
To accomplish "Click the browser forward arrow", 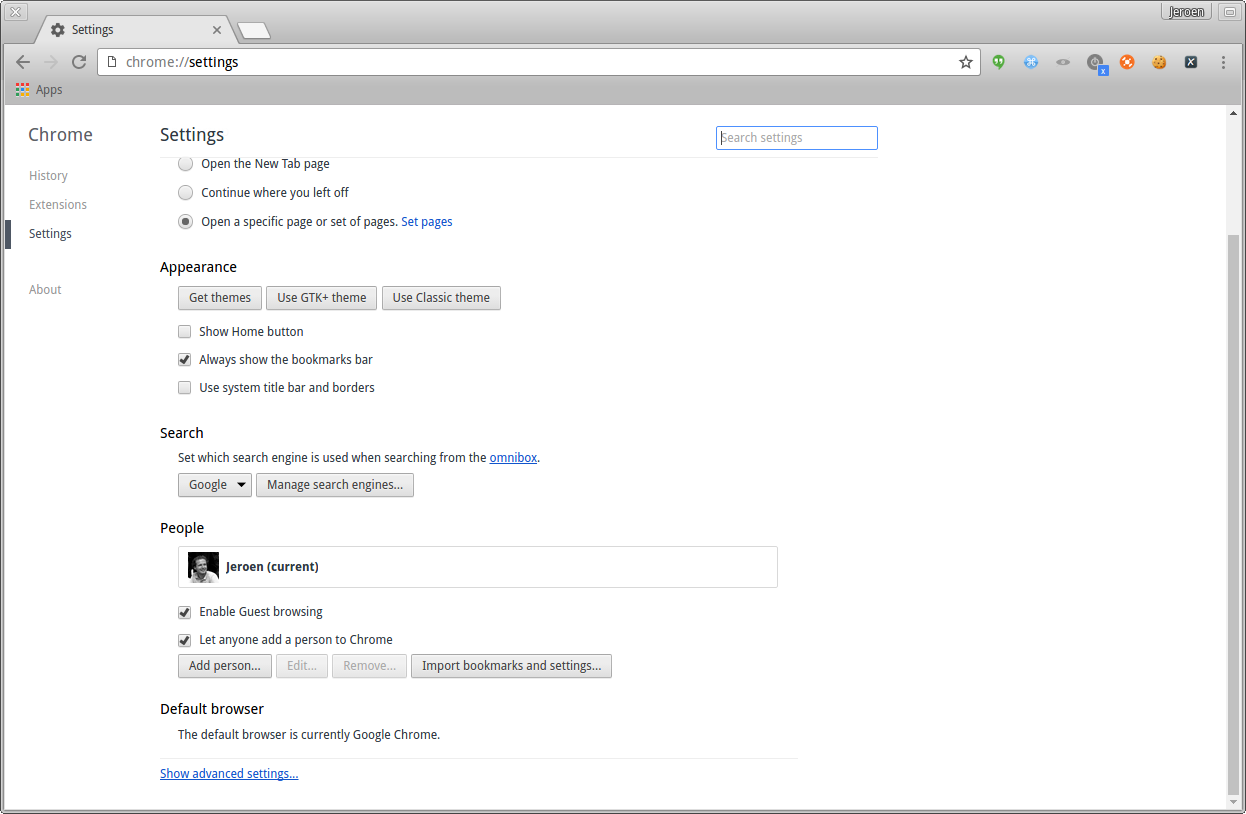I will click(51, 62).
